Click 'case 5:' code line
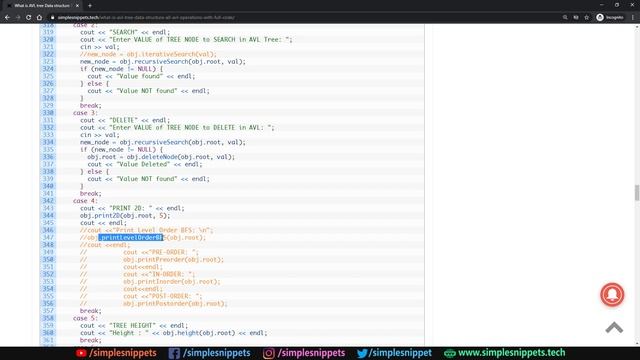640x360 pixels. click(85, 318)
